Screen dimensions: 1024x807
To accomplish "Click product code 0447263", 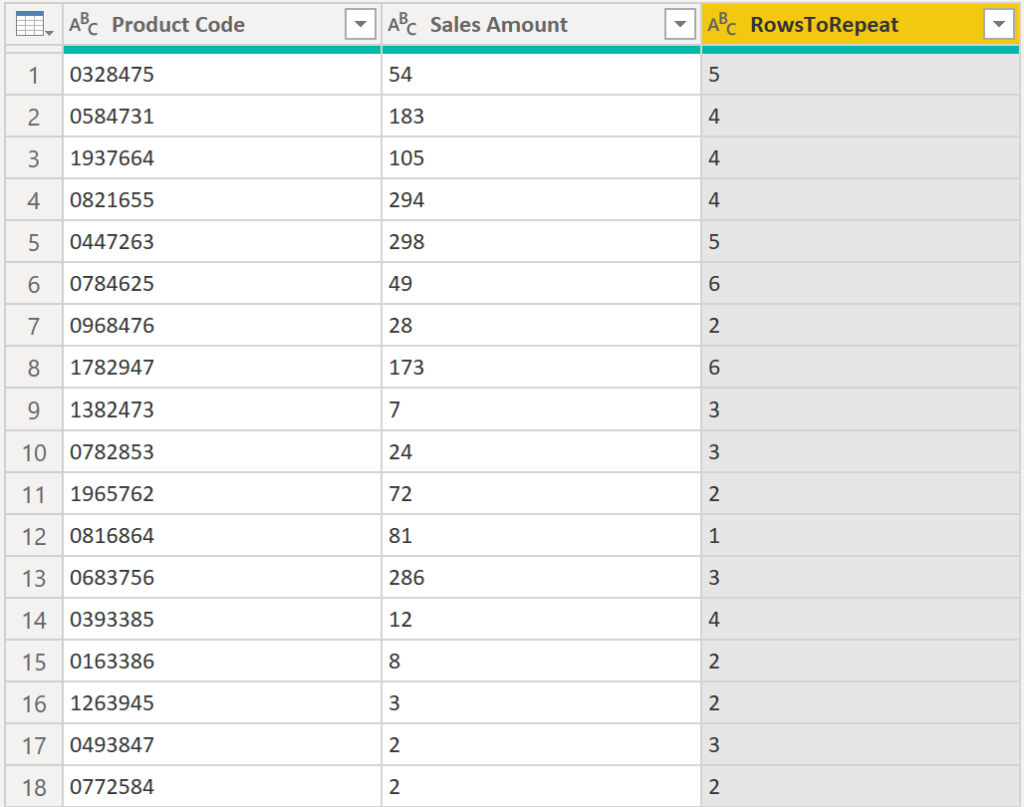I will click(112, 242).
